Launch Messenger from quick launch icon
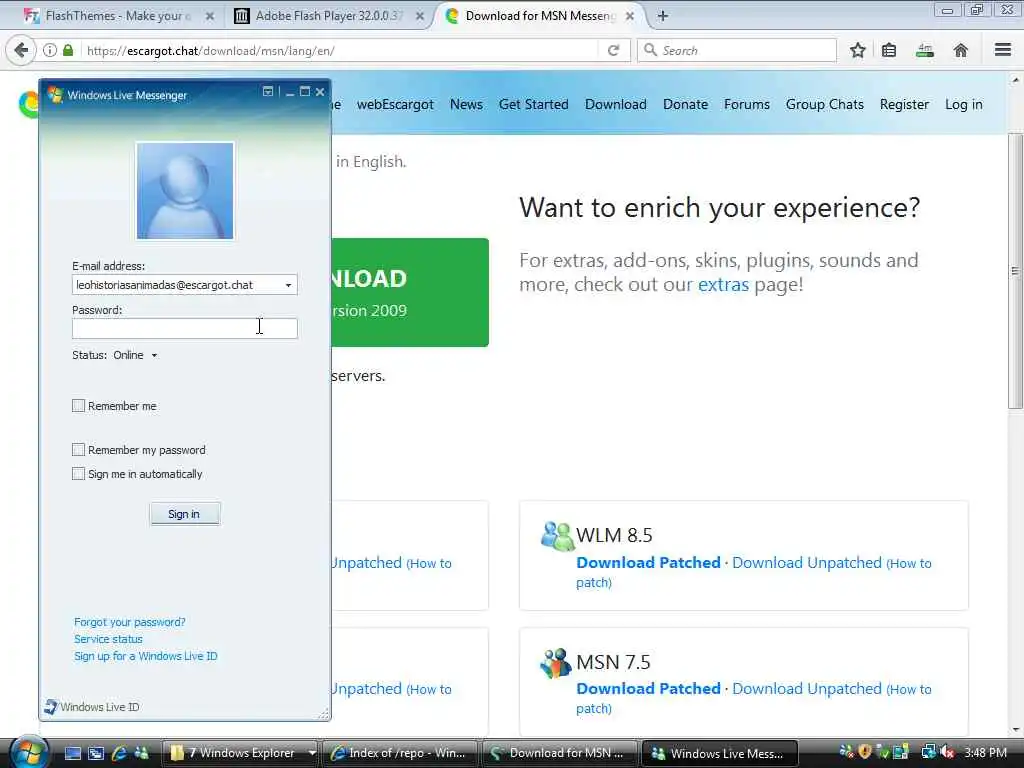1024x768 pixels. pyautogui.click(x=141, y=753)
